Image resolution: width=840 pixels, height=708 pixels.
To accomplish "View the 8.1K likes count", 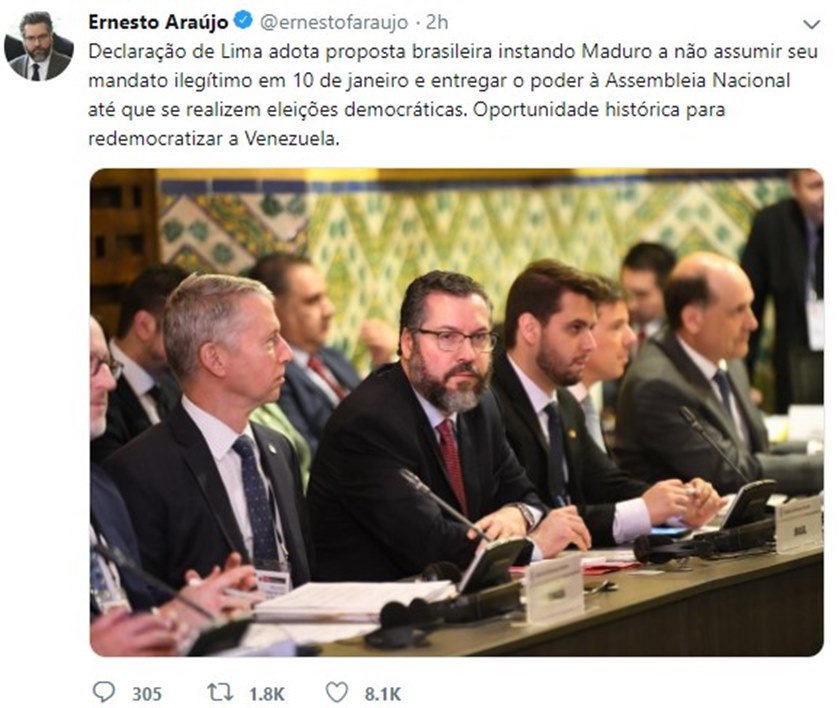I will click(382, 694).
